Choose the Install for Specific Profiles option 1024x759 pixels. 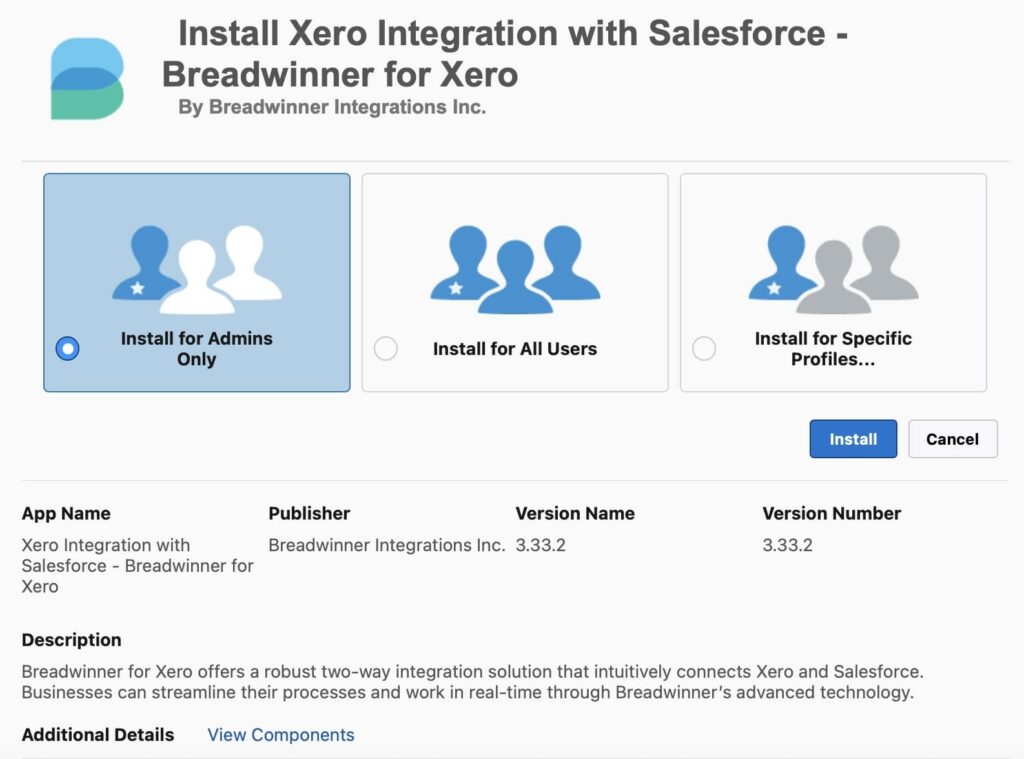[x=704, y=348]
